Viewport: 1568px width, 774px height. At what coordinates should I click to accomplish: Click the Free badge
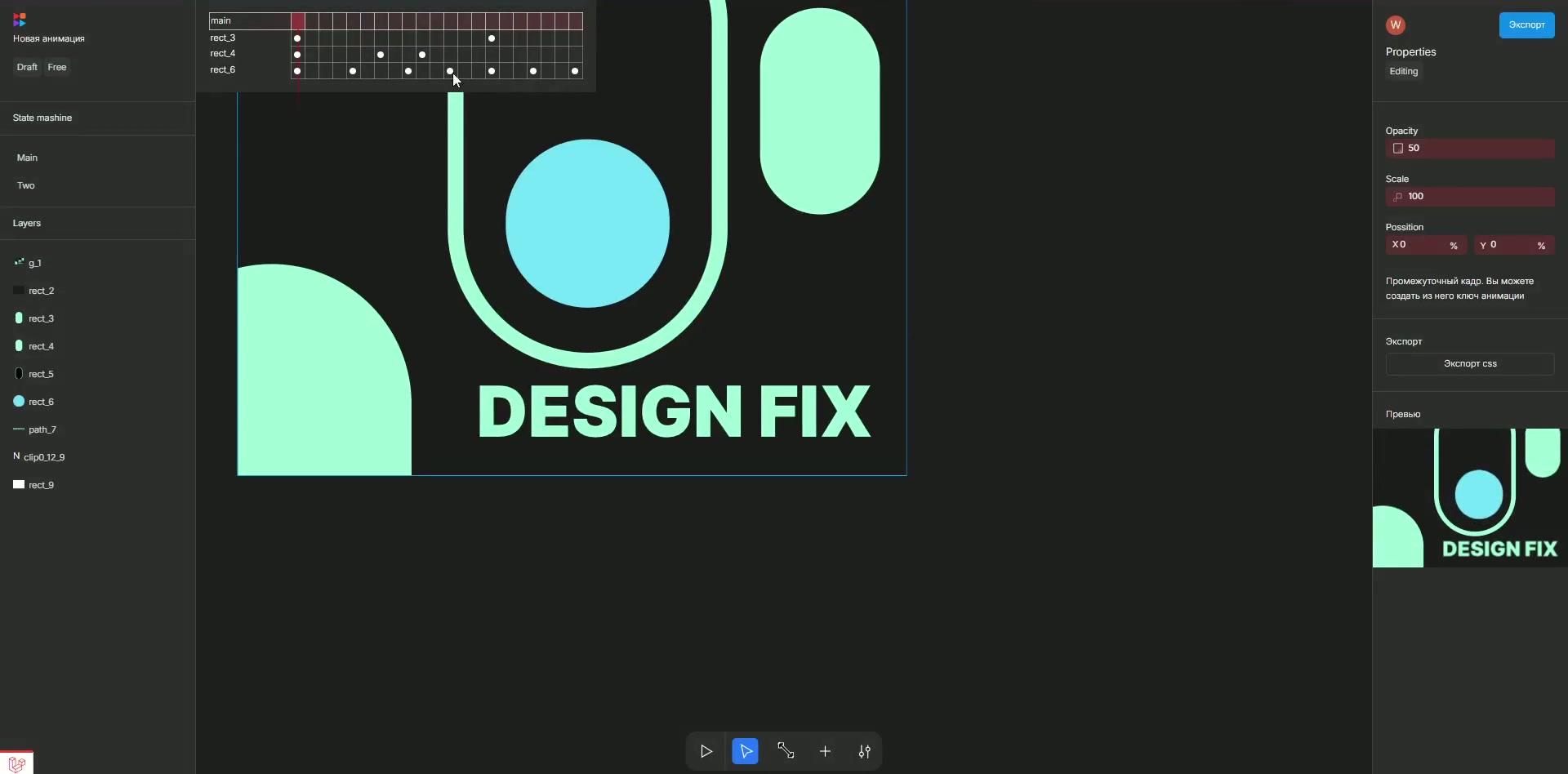tap(57, 67)
